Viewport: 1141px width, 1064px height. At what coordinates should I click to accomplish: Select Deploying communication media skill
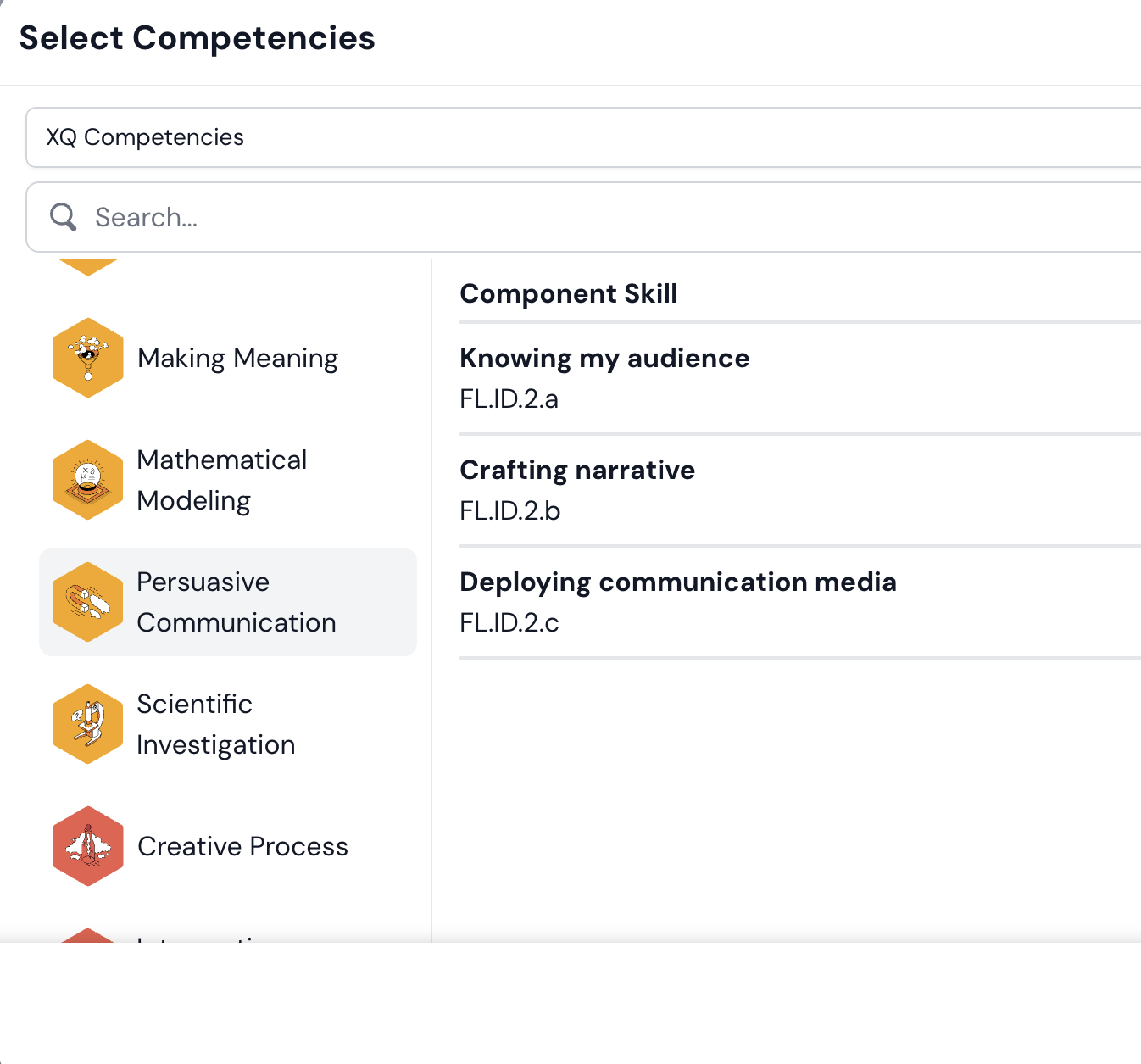tap(677, 582)
